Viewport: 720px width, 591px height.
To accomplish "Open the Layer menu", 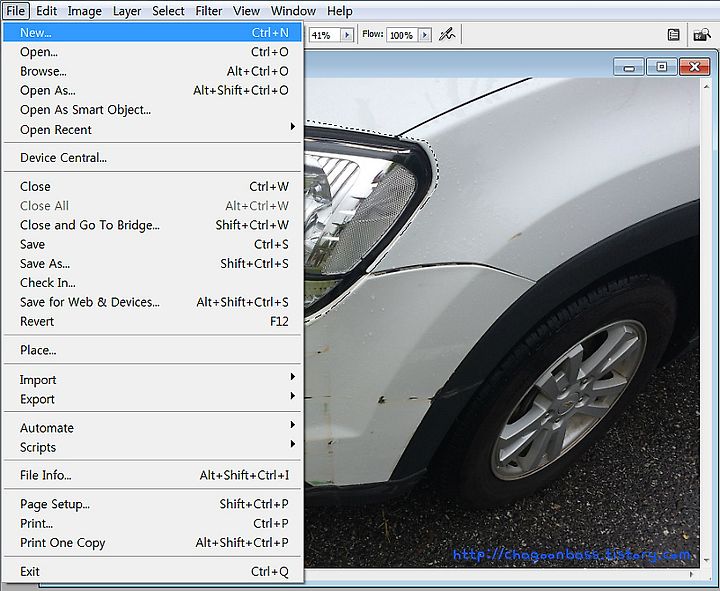I will pos(127,11).
